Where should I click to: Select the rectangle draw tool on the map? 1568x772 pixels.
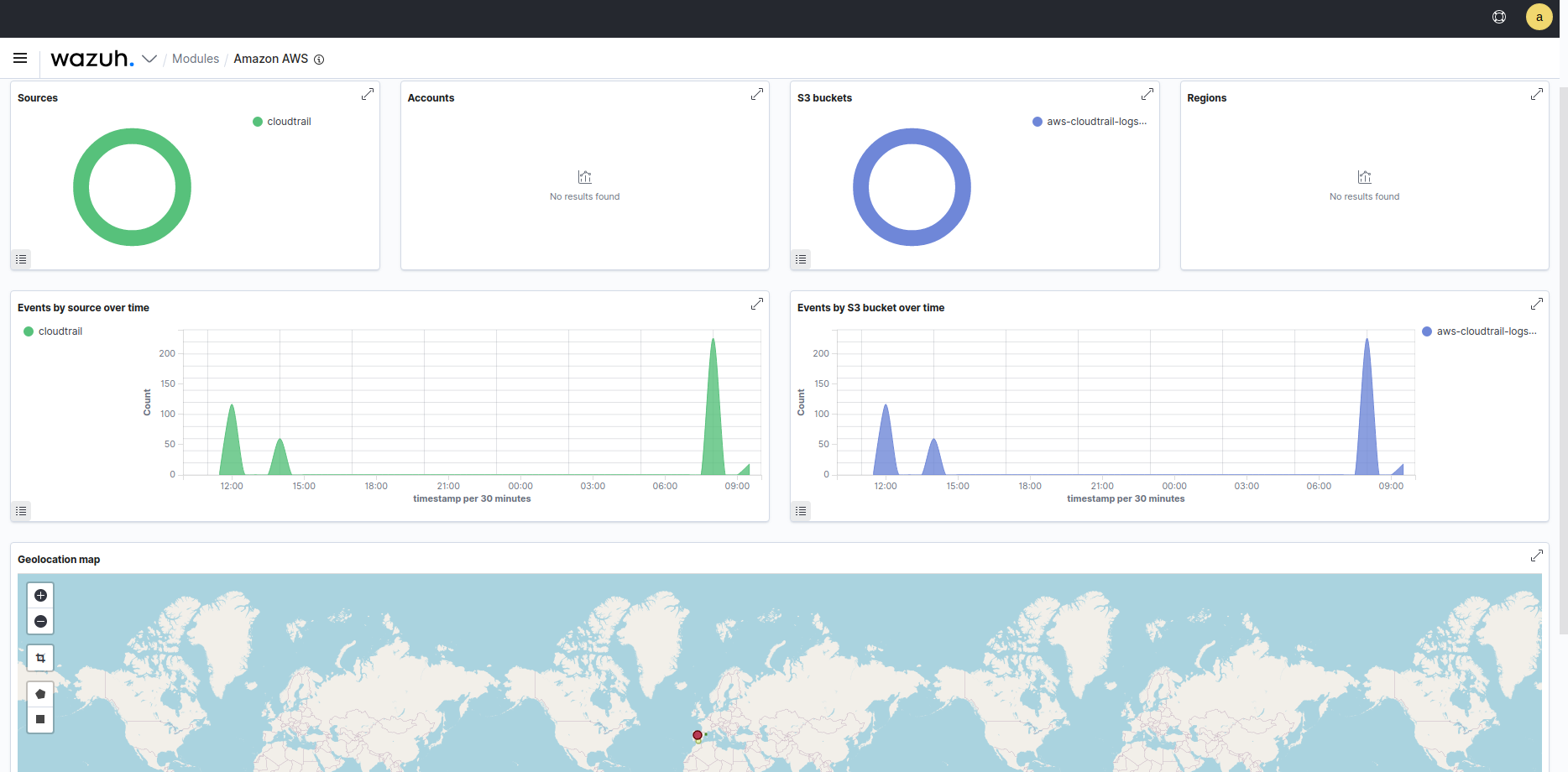[x=39, y=719]
